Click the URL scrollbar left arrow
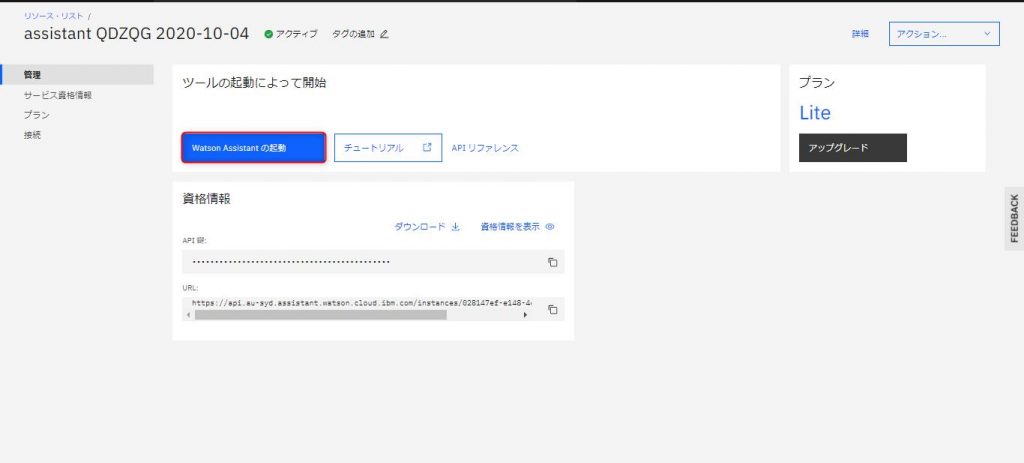Viewport: 1024px width, 463px height. tap(189, 315)
